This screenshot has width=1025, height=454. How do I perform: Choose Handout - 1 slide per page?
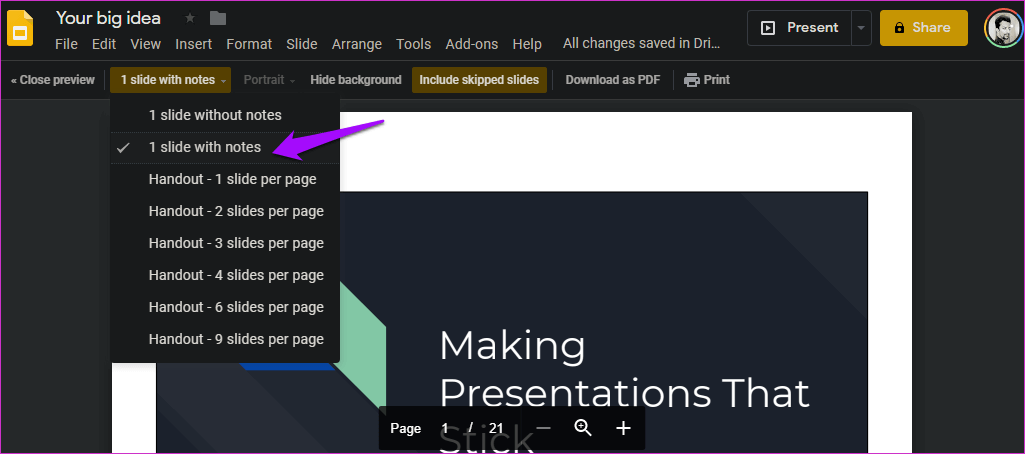click(226, 180)
